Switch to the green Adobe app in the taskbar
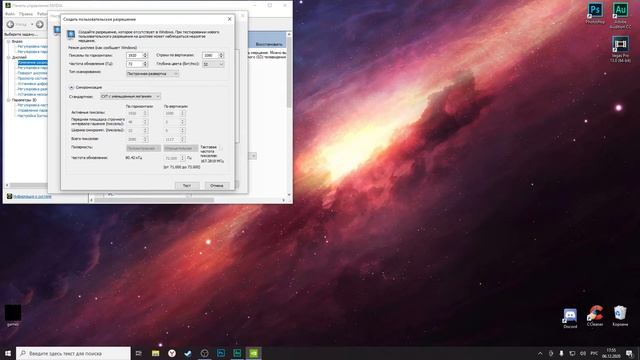The width and height of the screenshot is (640, 360). point(237,353)
